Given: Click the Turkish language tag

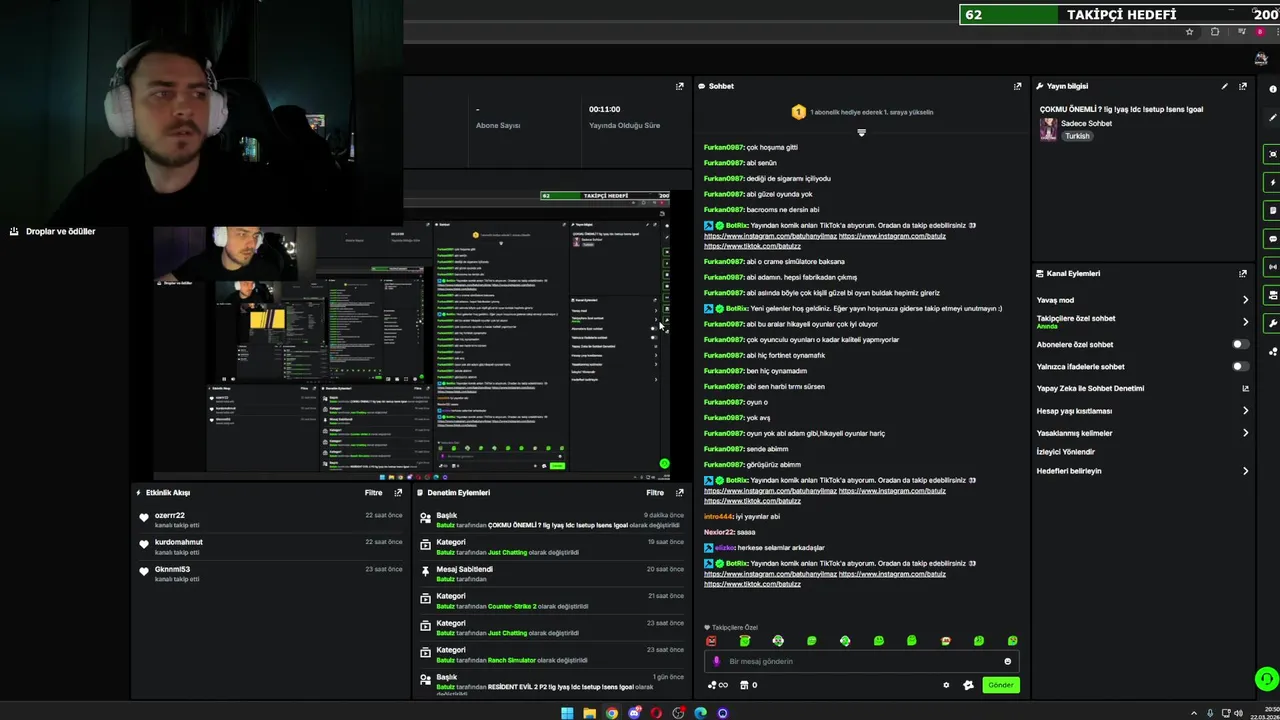Looking at the screenshot, I should (x=1077, y=136).
